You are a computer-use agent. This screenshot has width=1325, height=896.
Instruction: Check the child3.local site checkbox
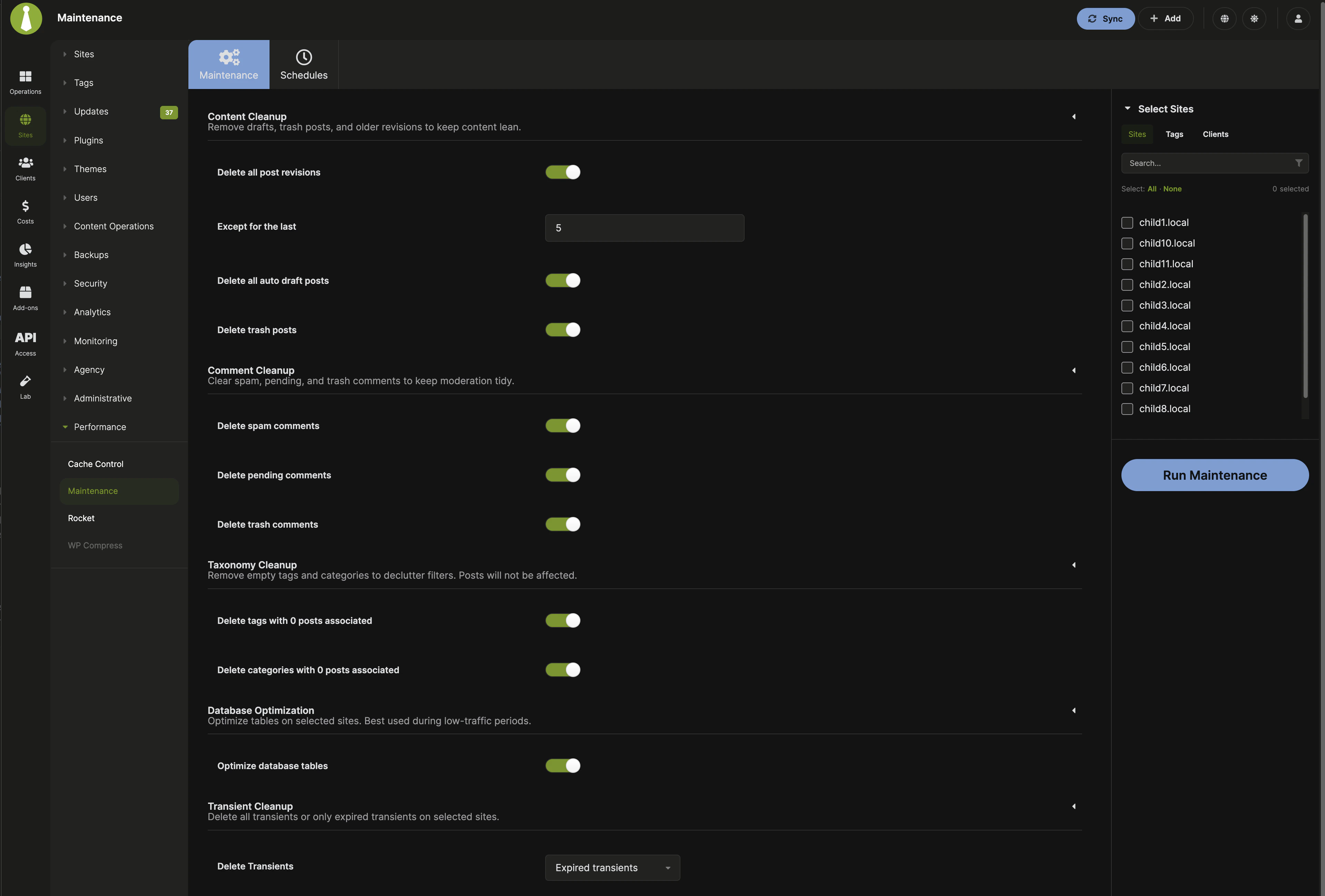pyautogui.click(x=1127, y=306)
